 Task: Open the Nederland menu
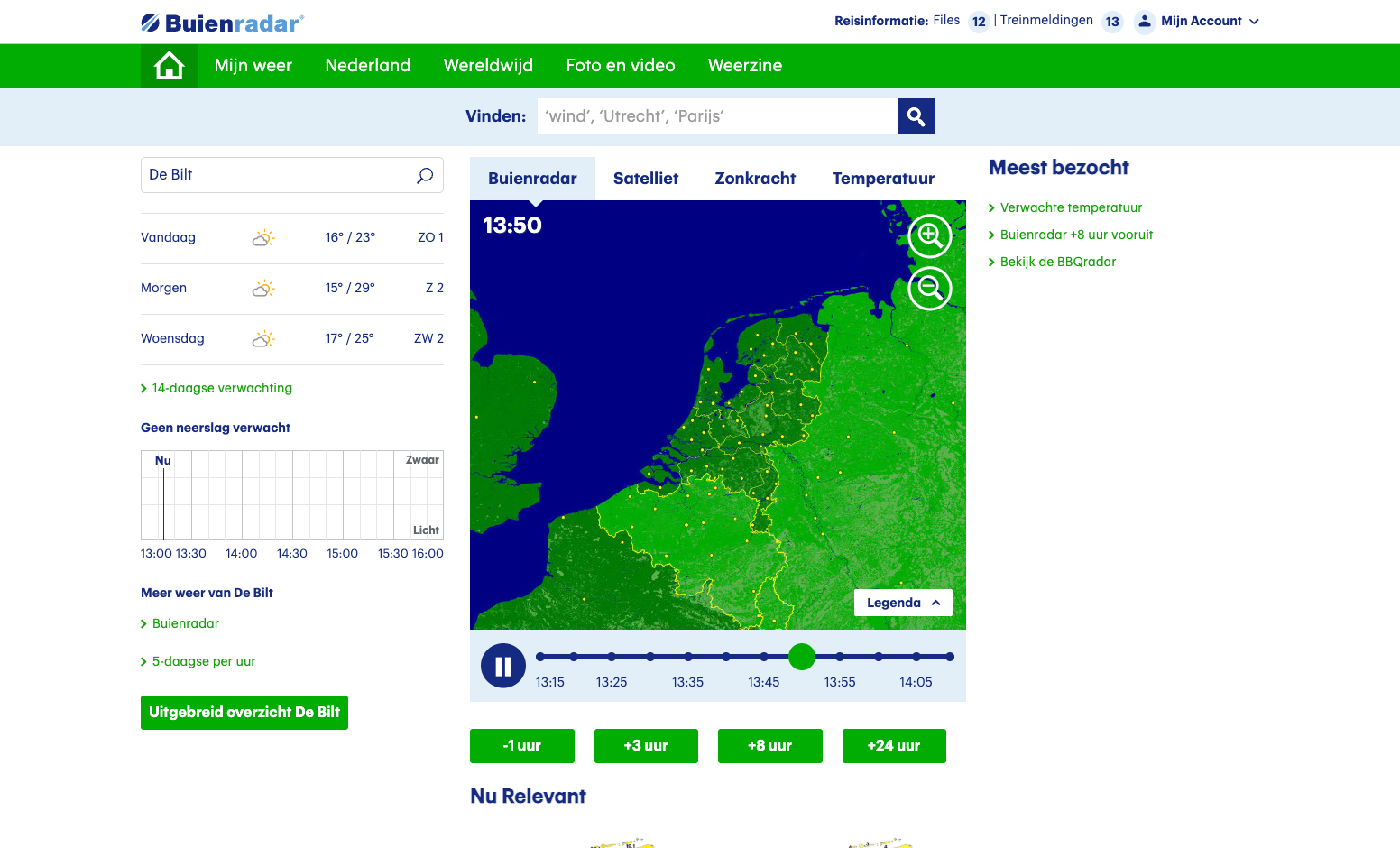(x=368, y=66)
